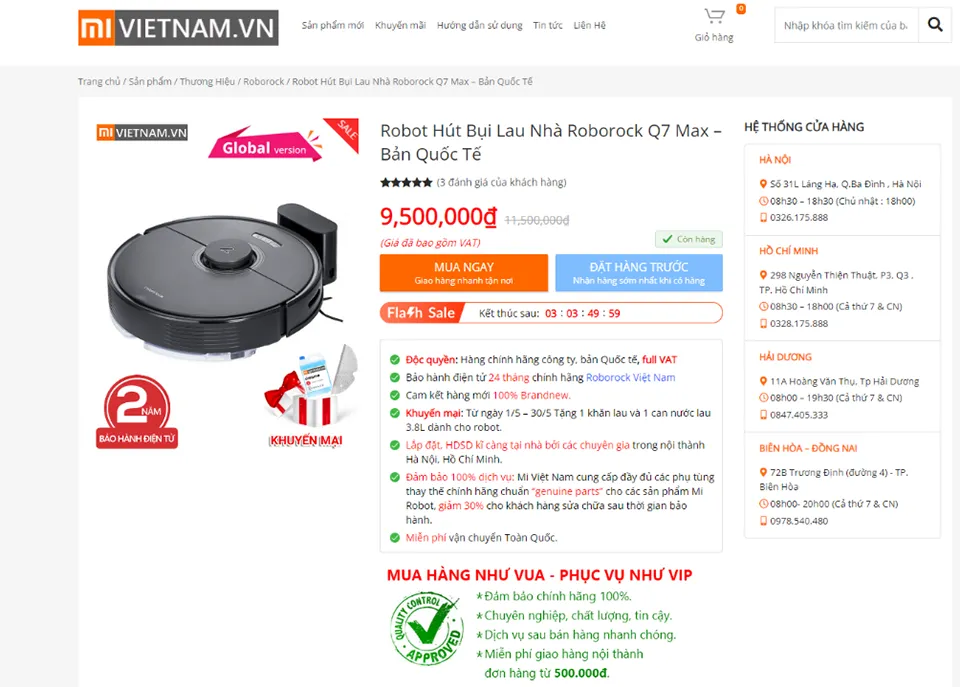The image size is (960, 687).
Task: Click the search magnifier icon
Action: click(935, 24)
